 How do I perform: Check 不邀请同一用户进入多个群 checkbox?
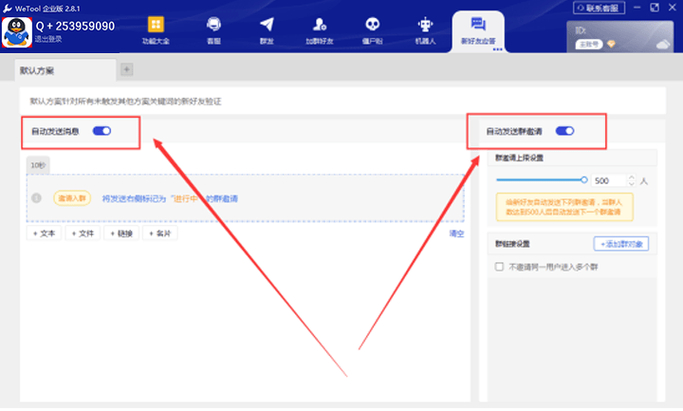coord(499,266)
